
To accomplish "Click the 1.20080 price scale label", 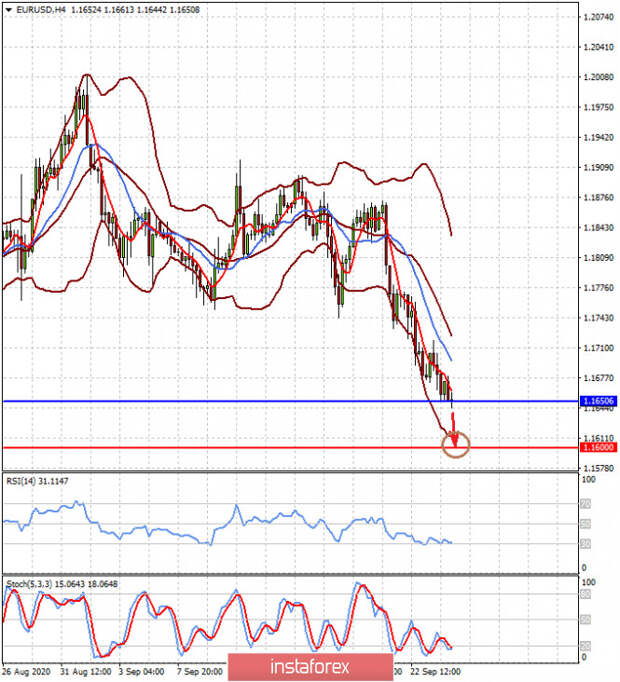I will (598, 77).
